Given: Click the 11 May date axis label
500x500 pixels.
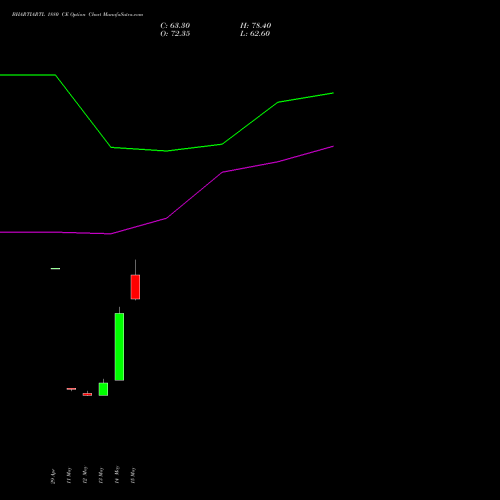Looking at the screenshot, I should pyautogui.click(x=69, y=475).
